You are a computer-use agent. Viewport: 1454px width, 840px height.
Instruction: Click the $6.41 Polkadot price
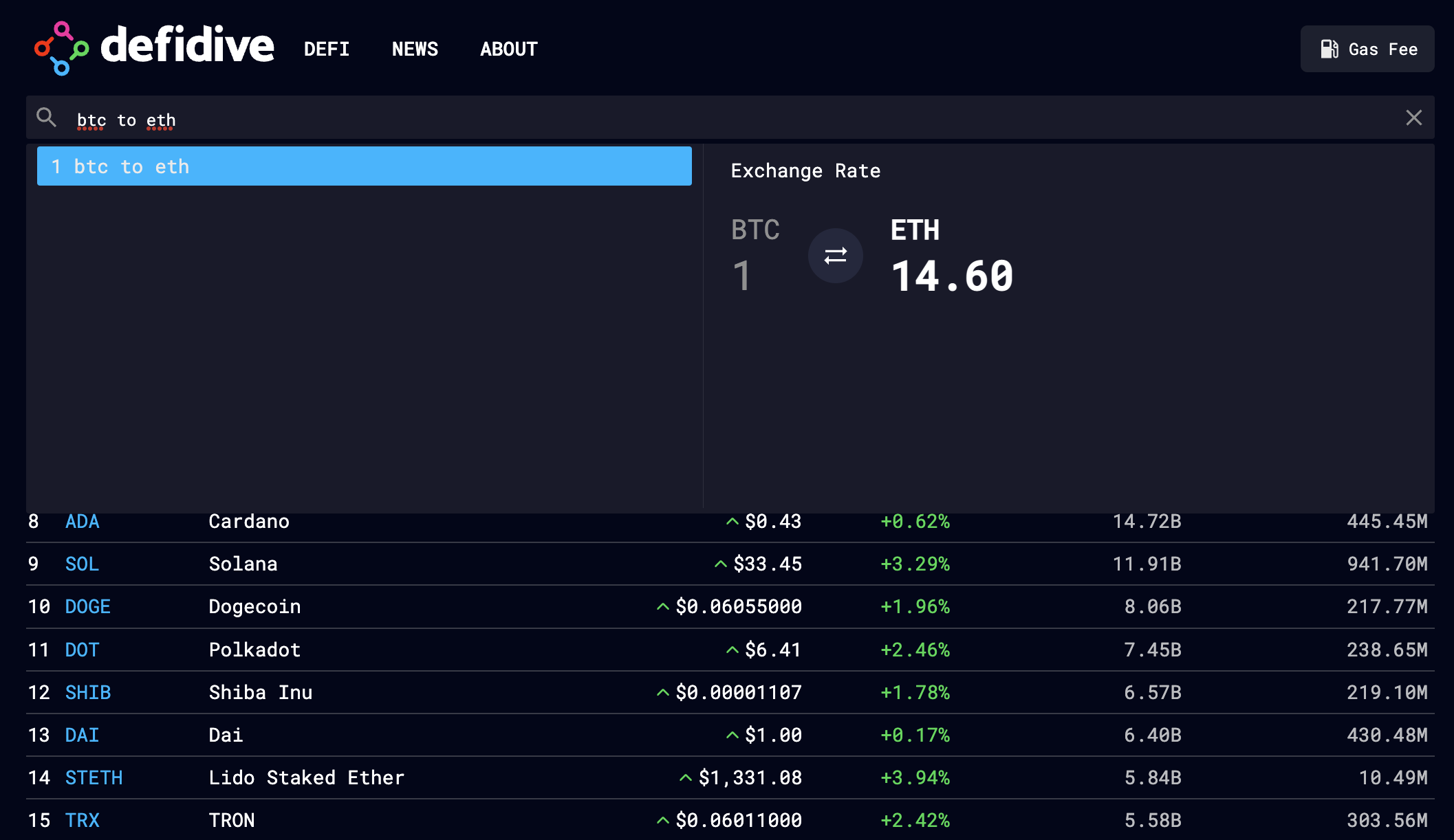[x=774, y=650]
